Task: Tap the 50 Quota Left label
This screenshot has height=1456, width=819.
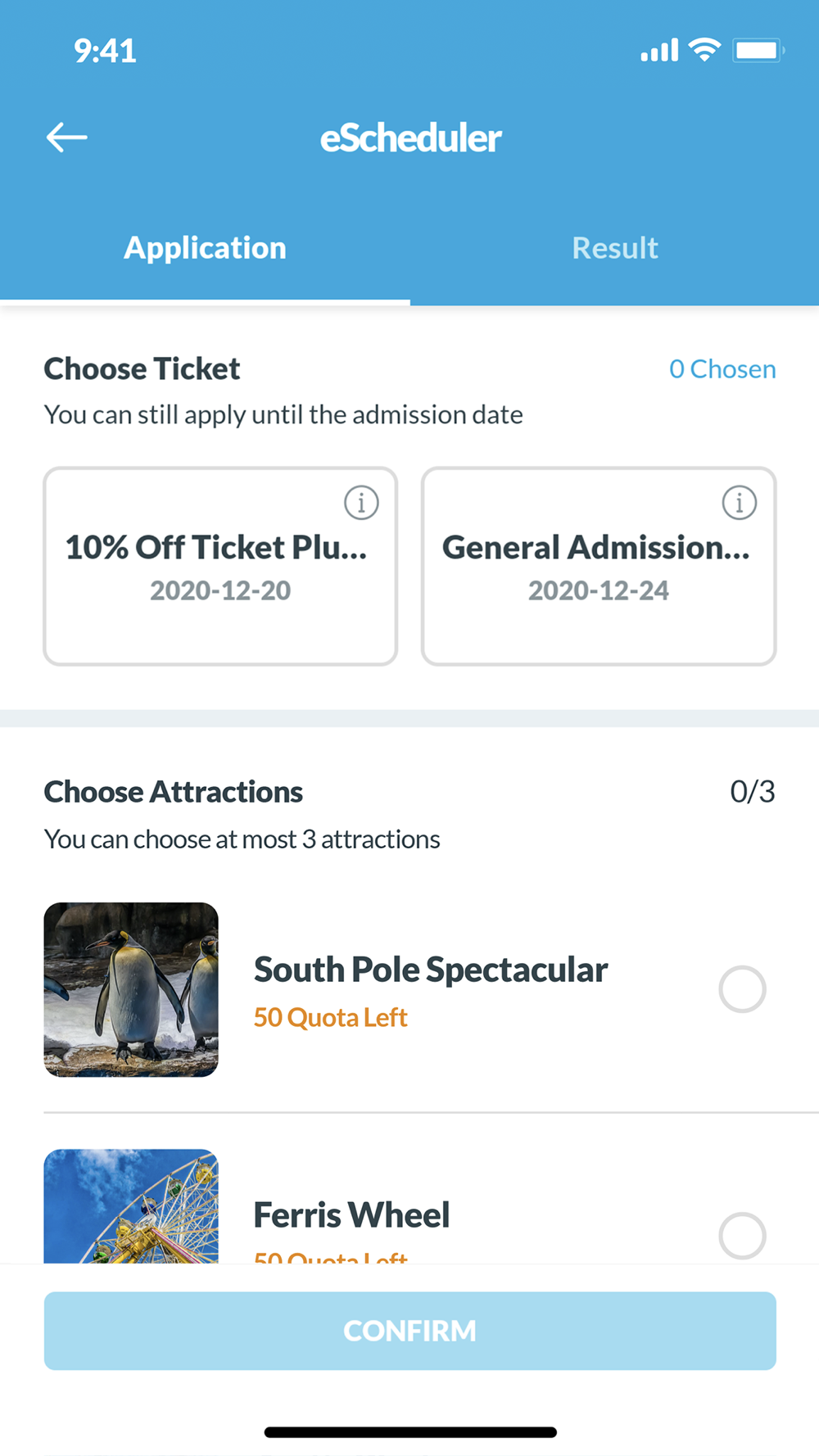Action: click(x=330, y=1017)
